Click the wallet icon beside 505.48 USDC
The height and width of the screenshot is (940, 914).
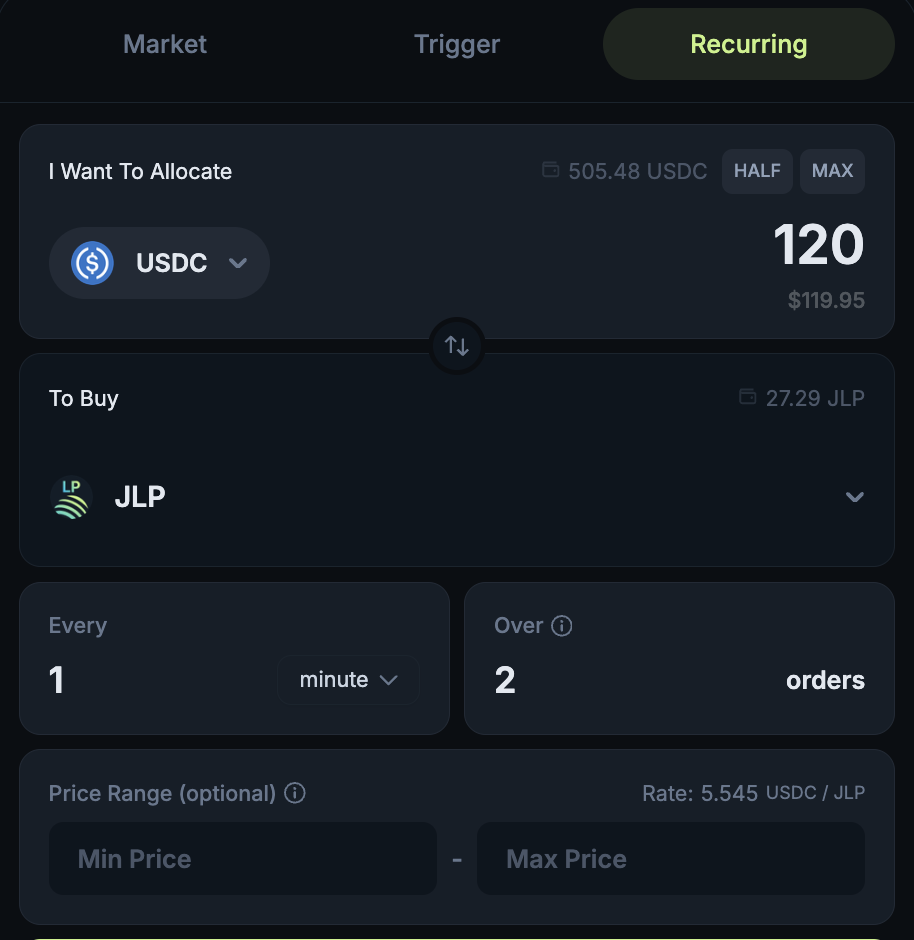550,170
